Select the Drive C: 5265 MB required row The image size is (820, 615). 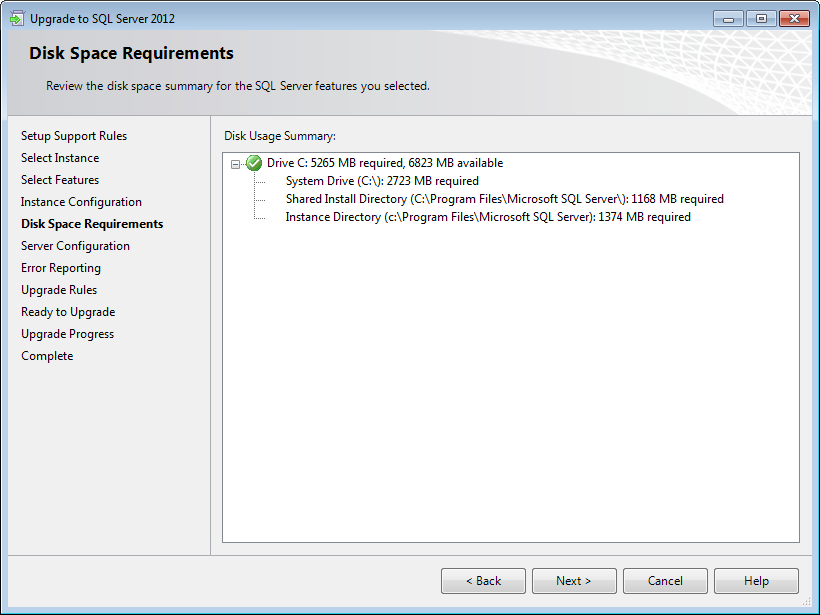point(385,163)
